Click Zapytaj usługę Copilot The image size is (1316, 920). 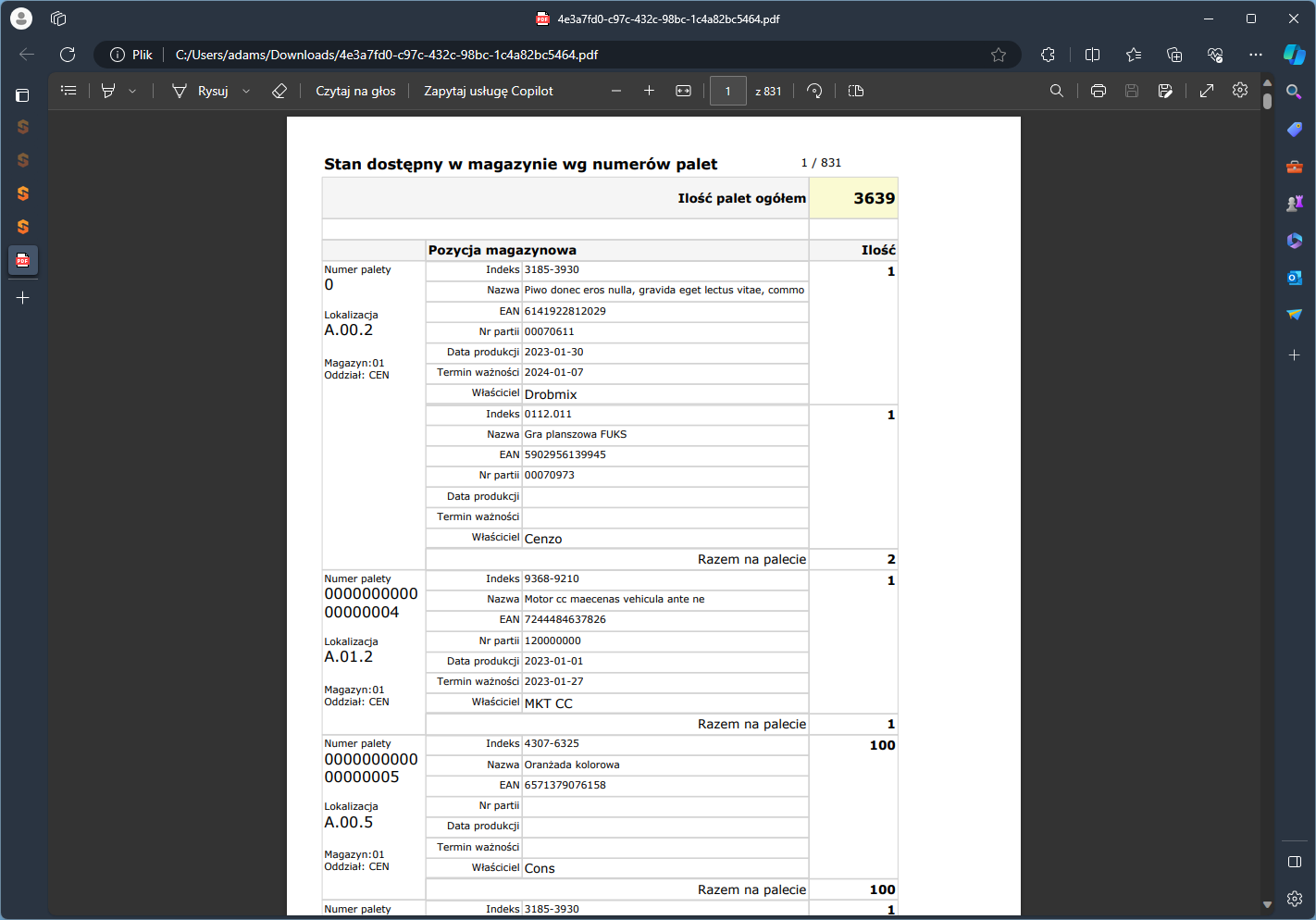pos(489,91)
